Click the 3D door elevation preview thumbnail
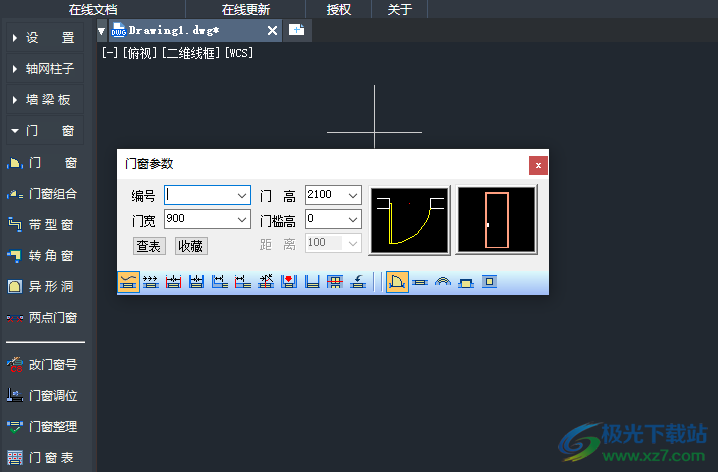The width and height of the screenshot is (718, 472). tap(496, 220)
